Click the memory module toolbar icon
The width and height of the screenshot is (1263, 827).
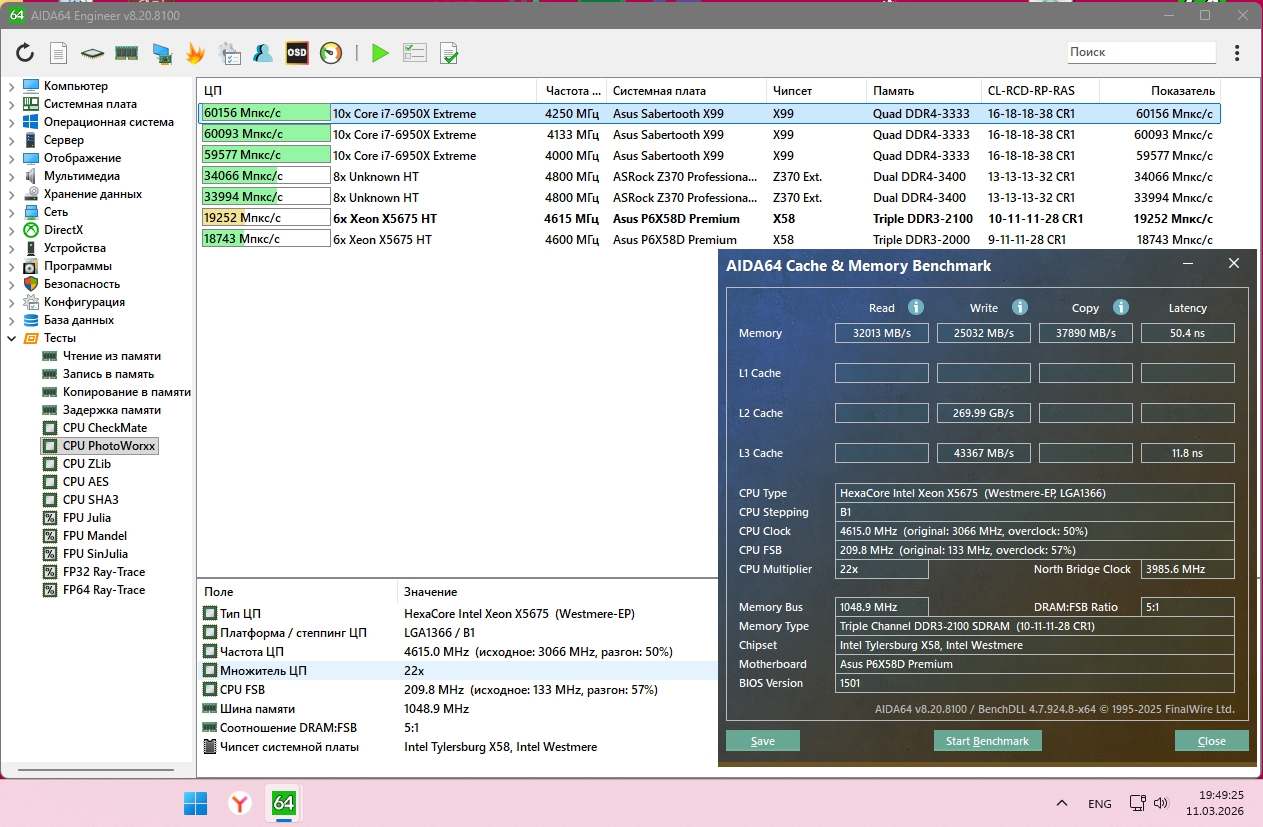[126, 53]
